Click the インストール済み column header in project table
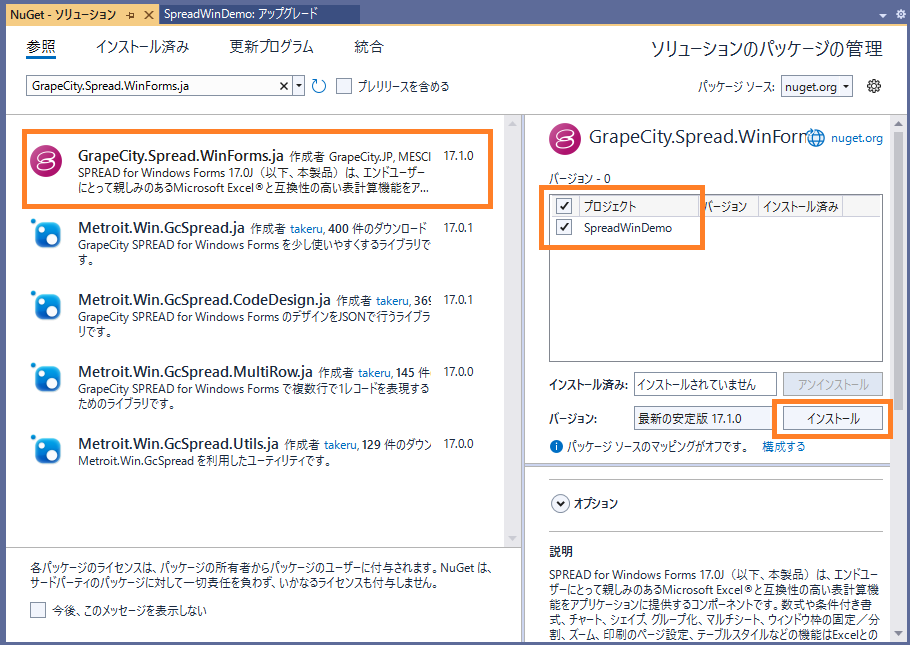The height and width of the screenshot is (645, 910). 800,206
